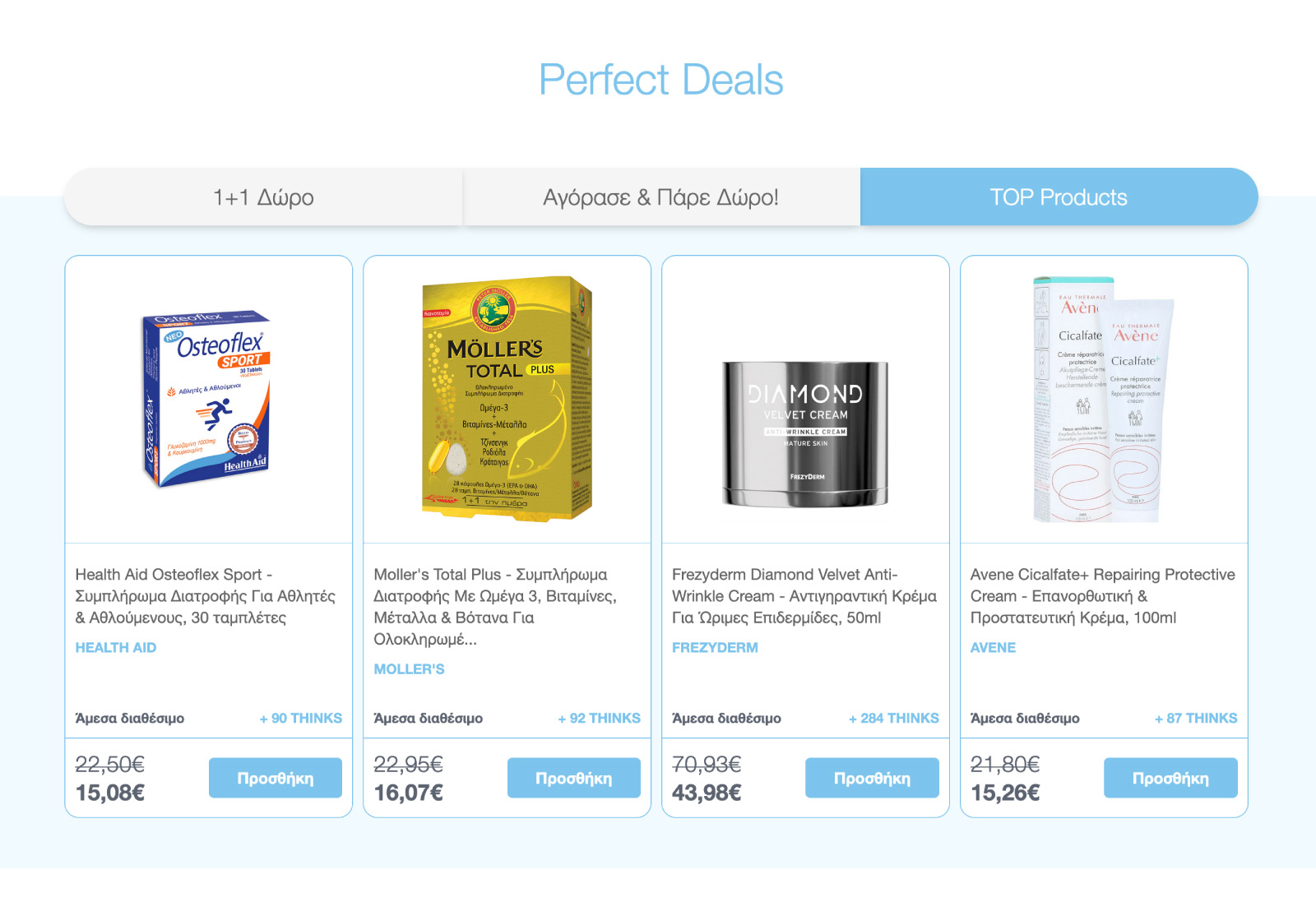Select the TOP Products tab
Image resolution: width=1316 pixels, height=902 pixels.
(1059, 197)
